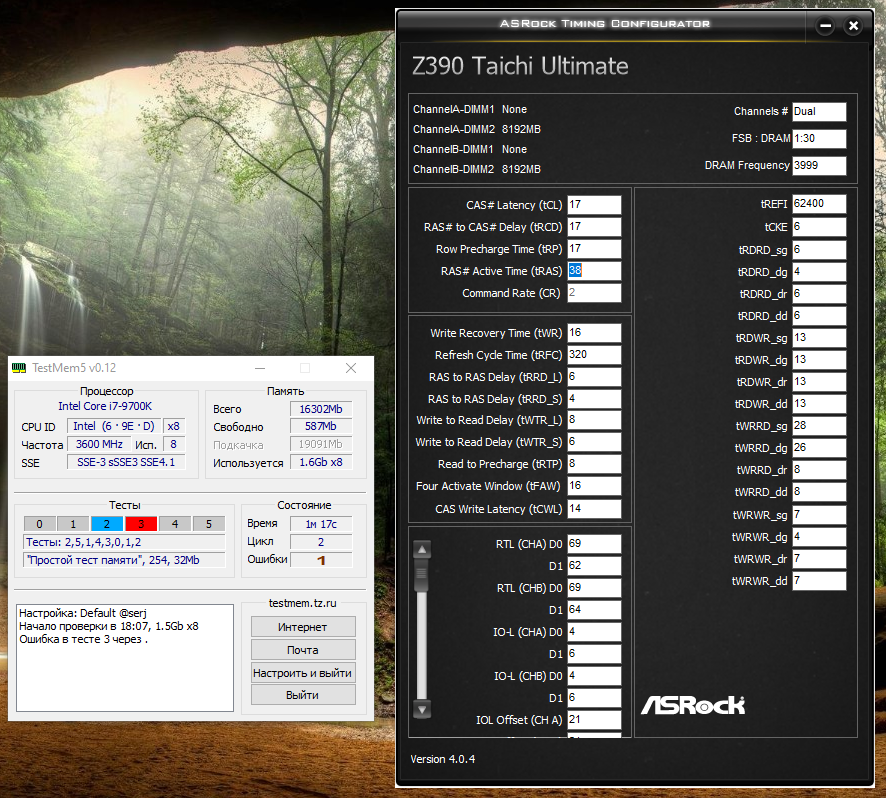Click the tCKE value field
The image size is (886, 798).
click(x=819, y=227)
